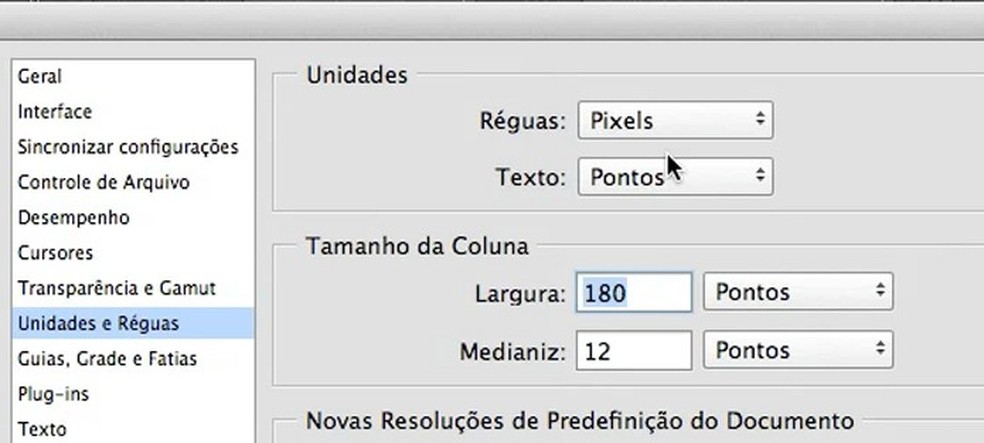Click the Largura Pontos stepper arrows

tap(880, 292)
